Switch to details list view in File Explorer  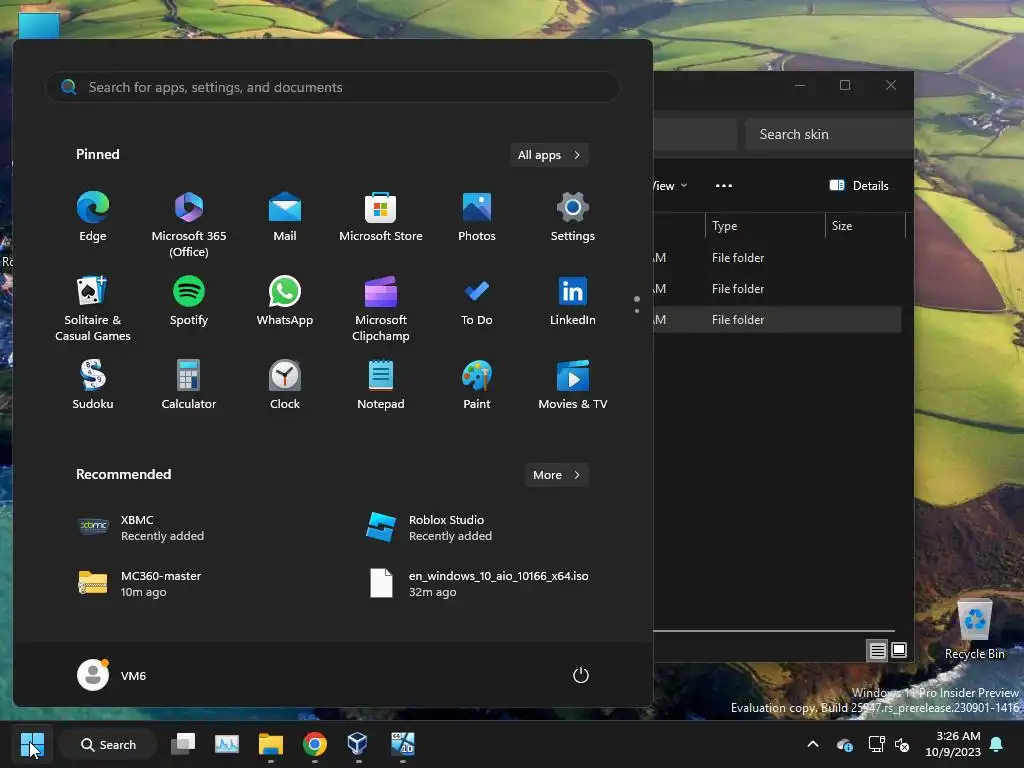(877, 650)
